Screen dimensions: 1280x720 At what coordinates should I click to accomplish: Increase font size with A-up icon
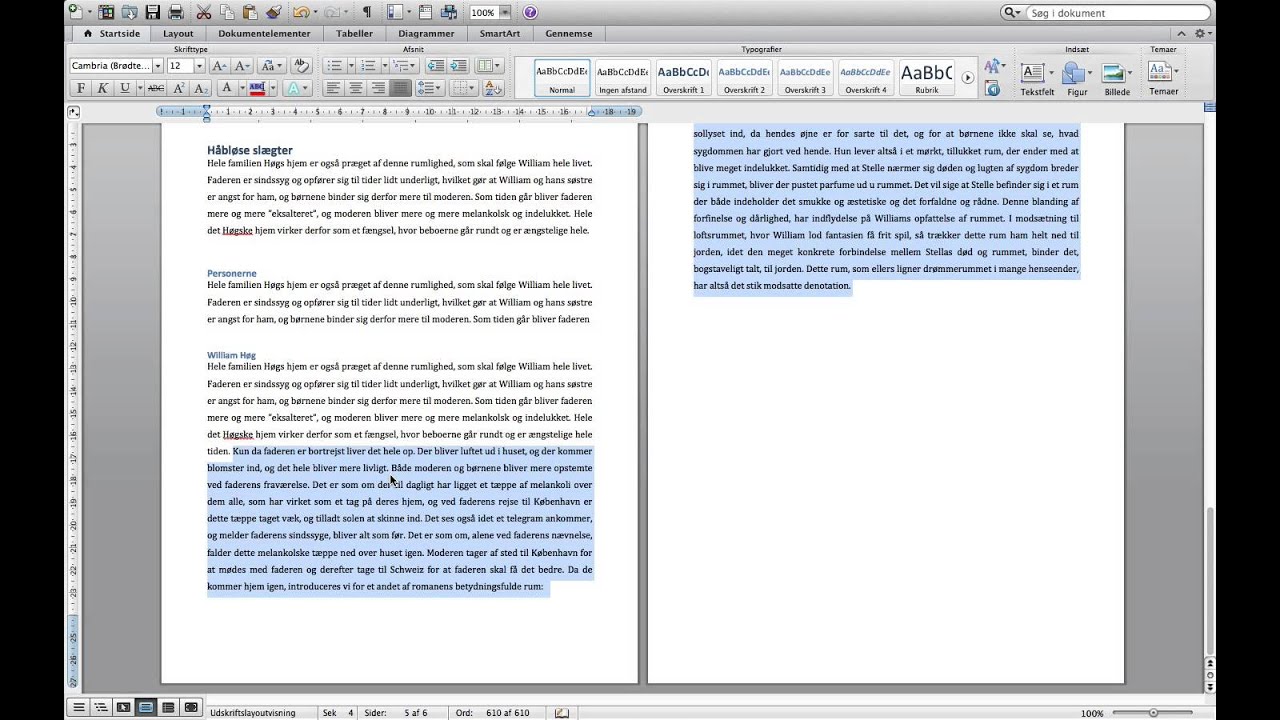(x=218, y=65)
